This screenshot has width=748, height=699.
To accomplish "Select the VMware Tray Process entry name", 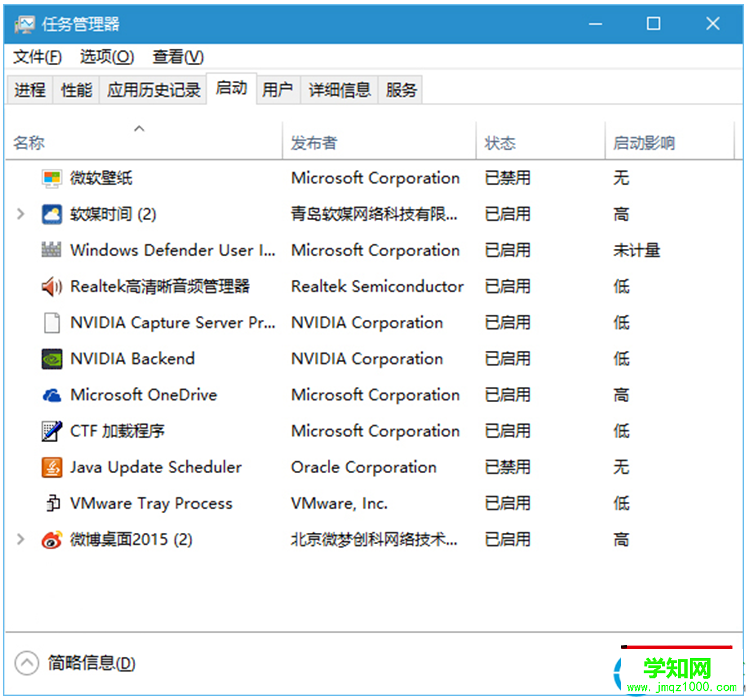I will coord(151,504).
